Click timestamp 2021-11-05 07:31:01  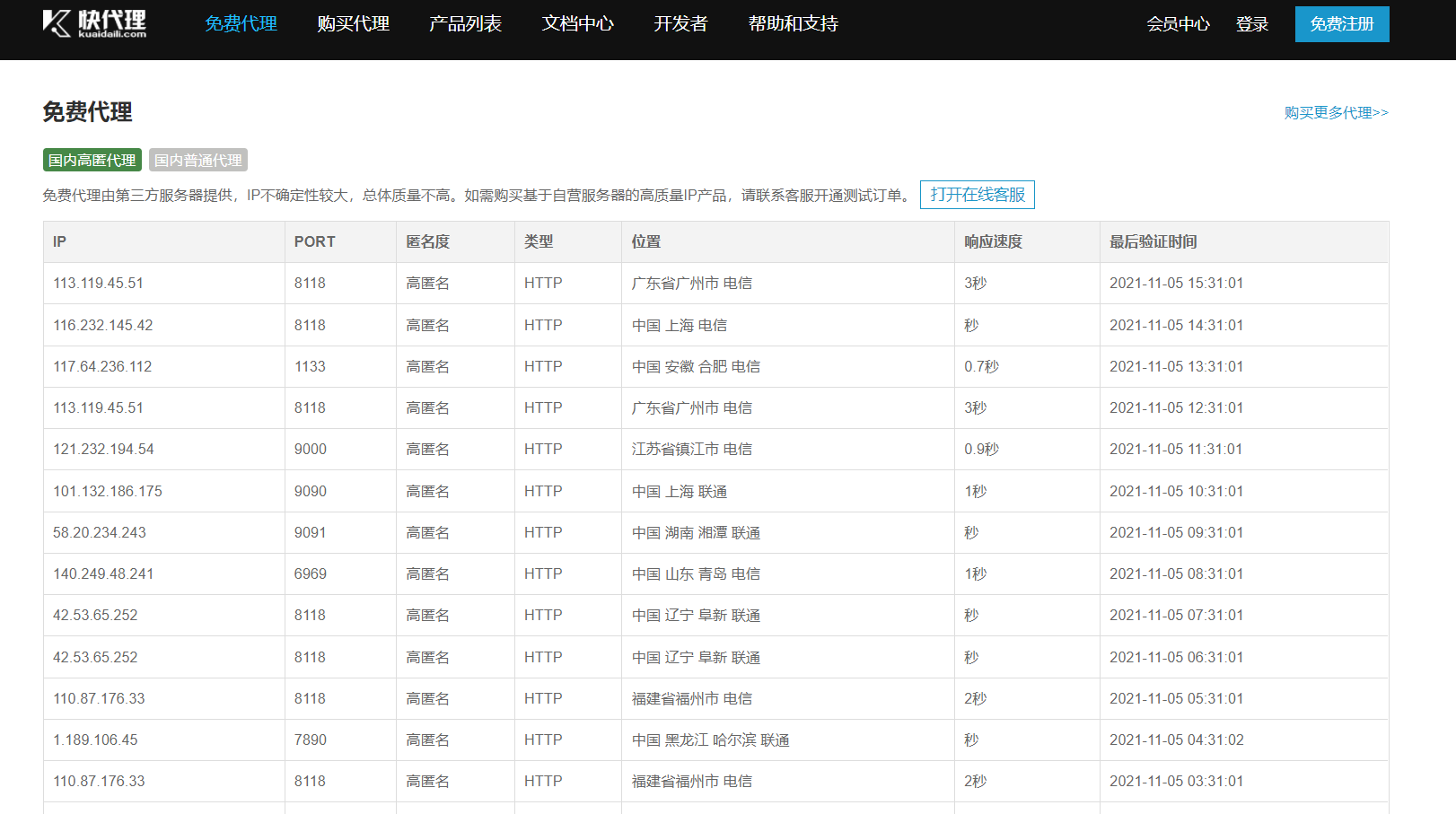point(1176,615)
